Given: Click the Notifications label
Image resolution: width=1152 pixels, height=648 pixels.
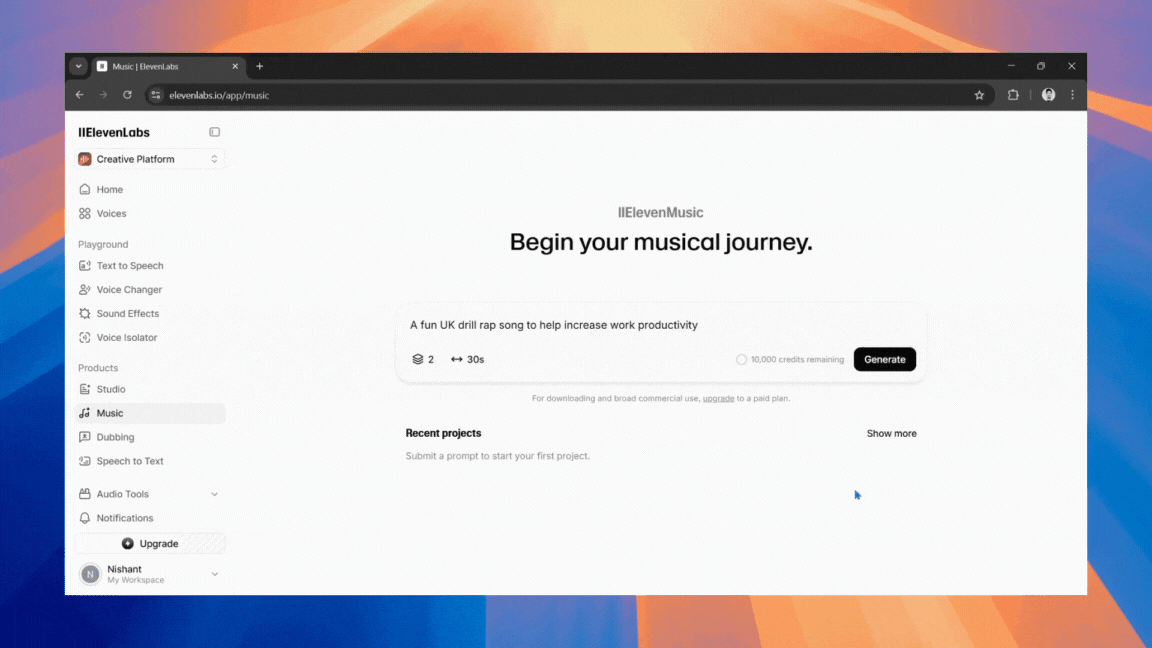Looking at the screenshot, I should 125,518.
